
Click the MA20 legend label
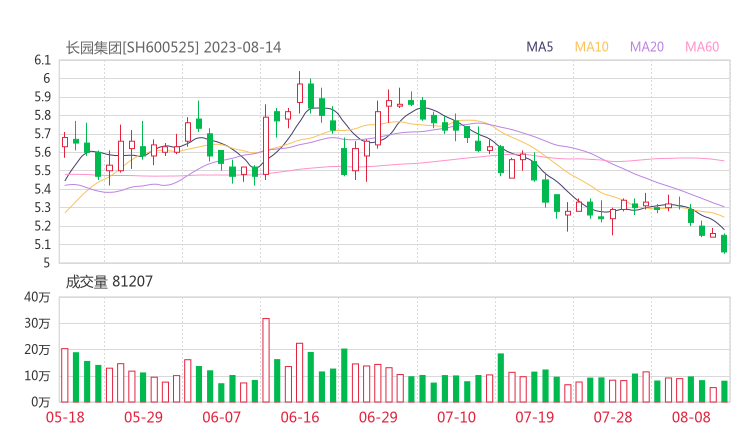[x=647, y=47]
